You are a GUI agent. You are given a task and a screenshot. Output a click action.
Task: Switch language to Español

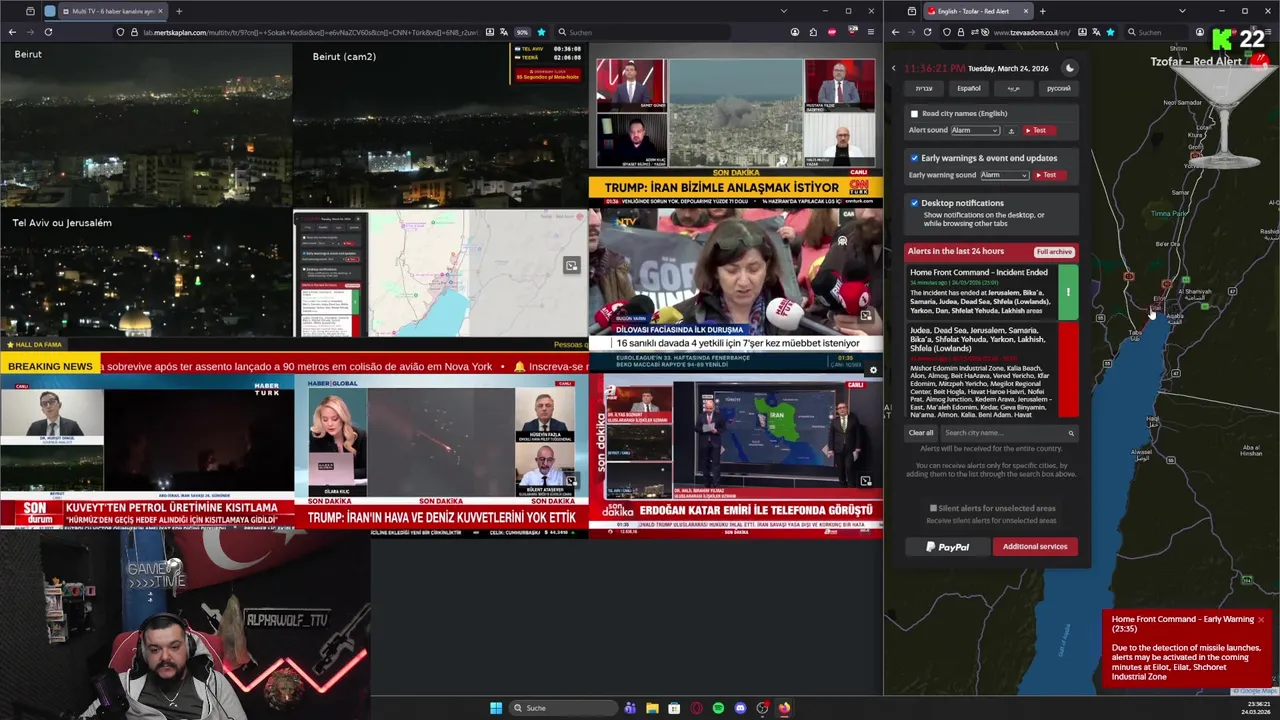tap(969, 88)
